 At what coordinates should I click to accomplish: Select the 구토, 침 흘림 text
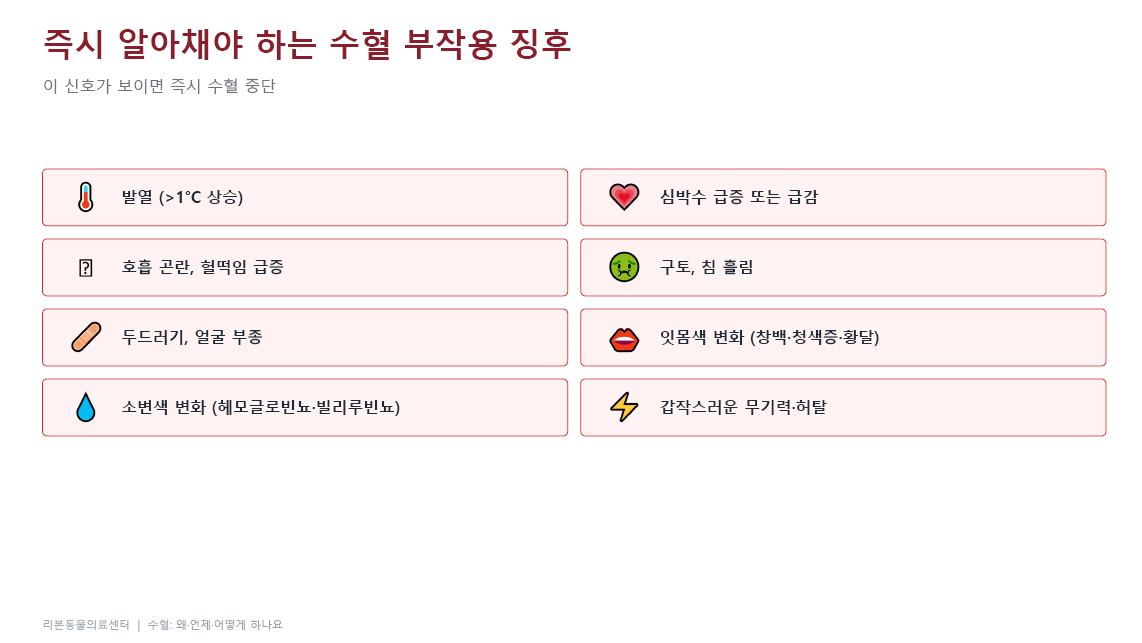[x=706, y=267]
